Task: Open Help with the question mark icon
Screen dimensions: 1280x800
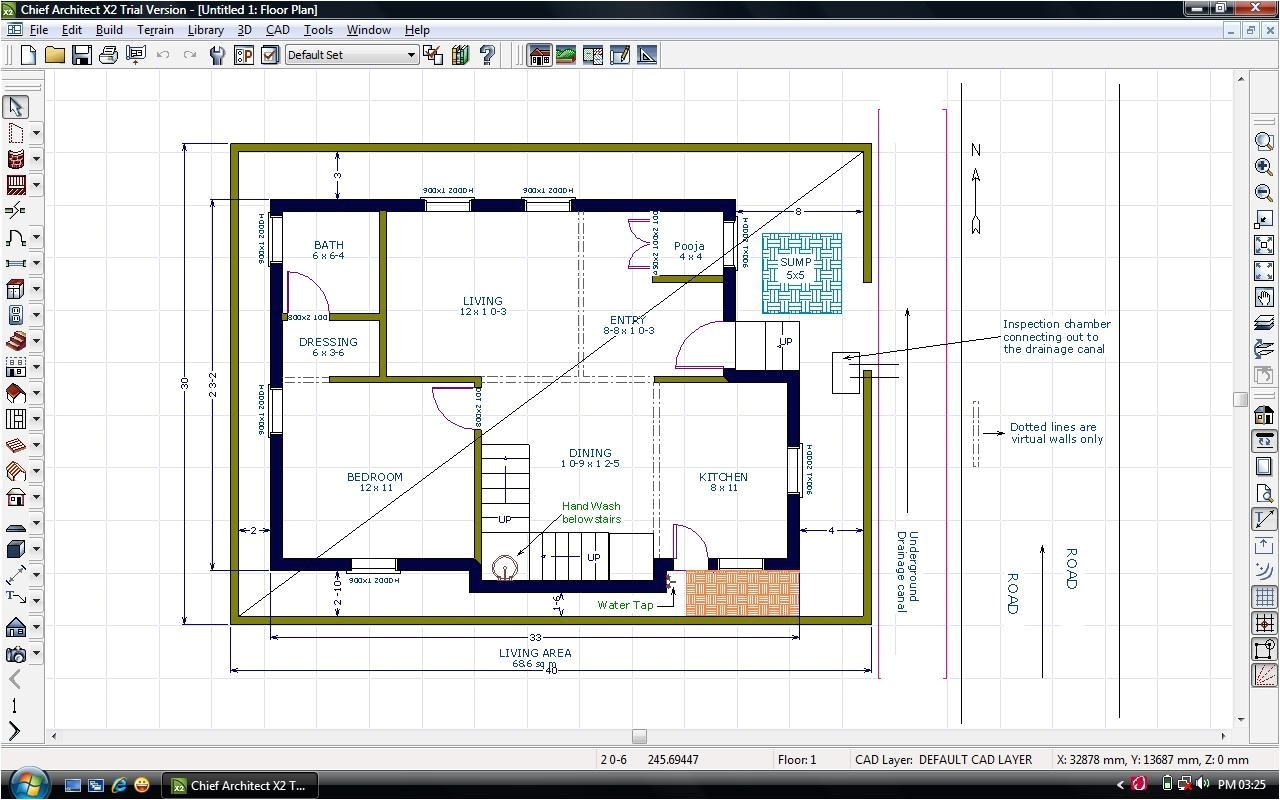Action: [x=486, y=54]
